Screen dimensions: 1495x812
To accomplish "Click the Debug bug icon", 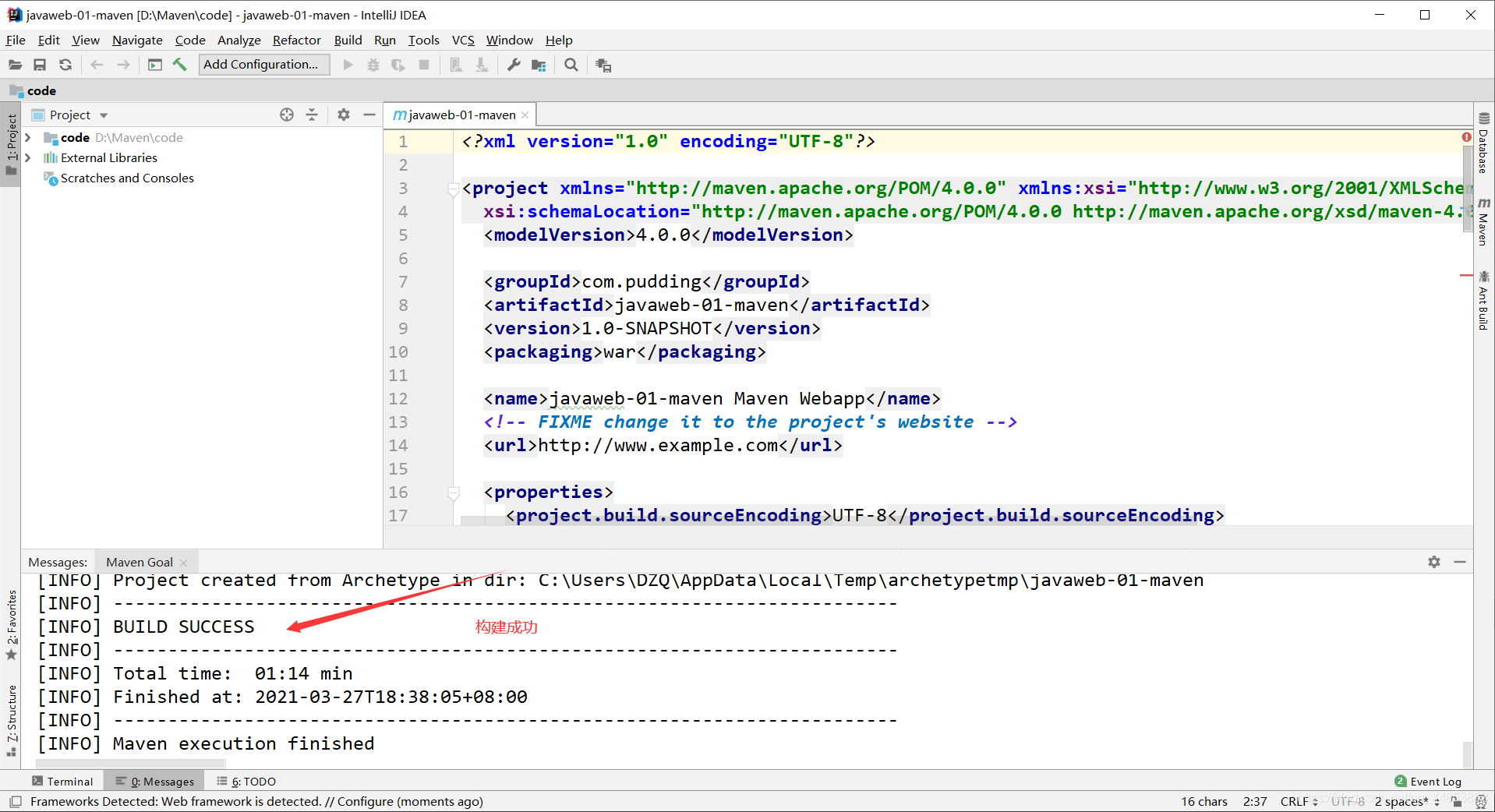I will pyautogui.click(x=373, y=65).
